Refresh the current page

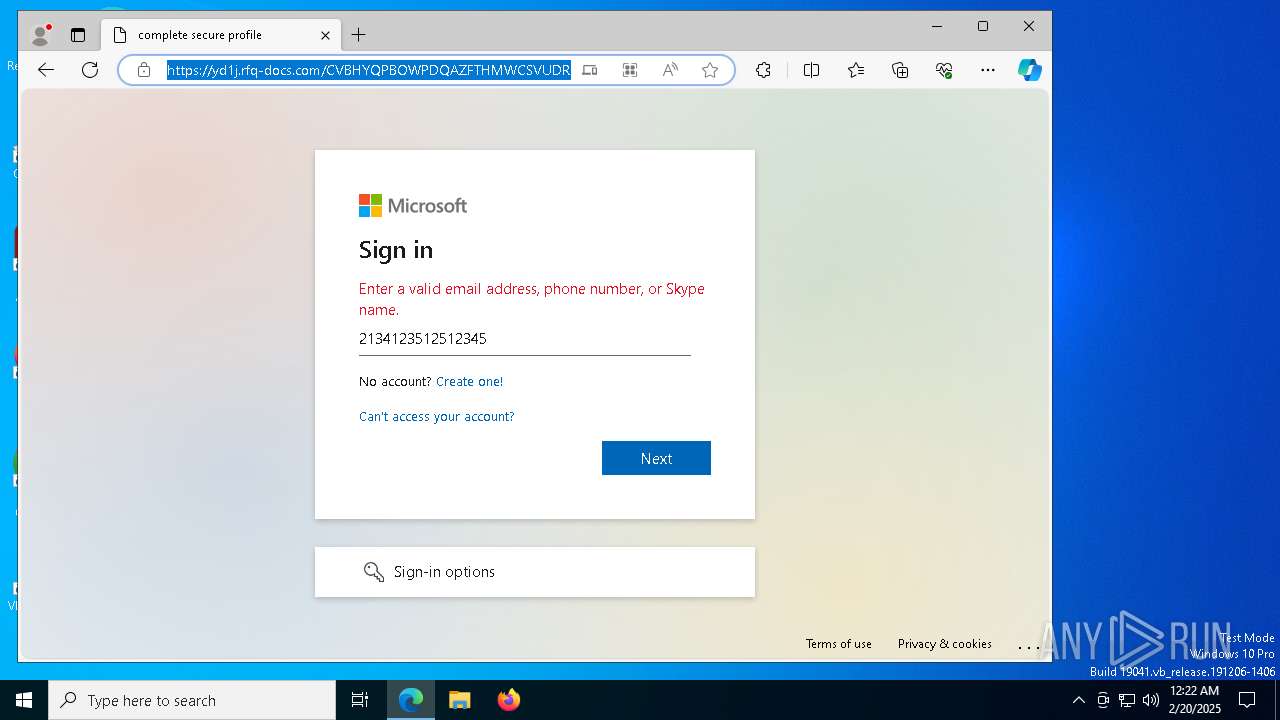pos(90,70)
